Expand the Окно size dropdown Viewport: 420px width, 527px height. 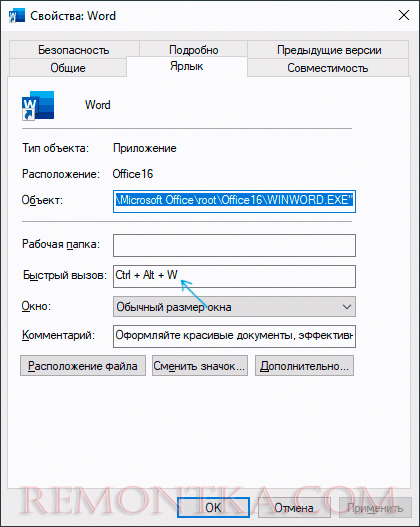point(234,307)
